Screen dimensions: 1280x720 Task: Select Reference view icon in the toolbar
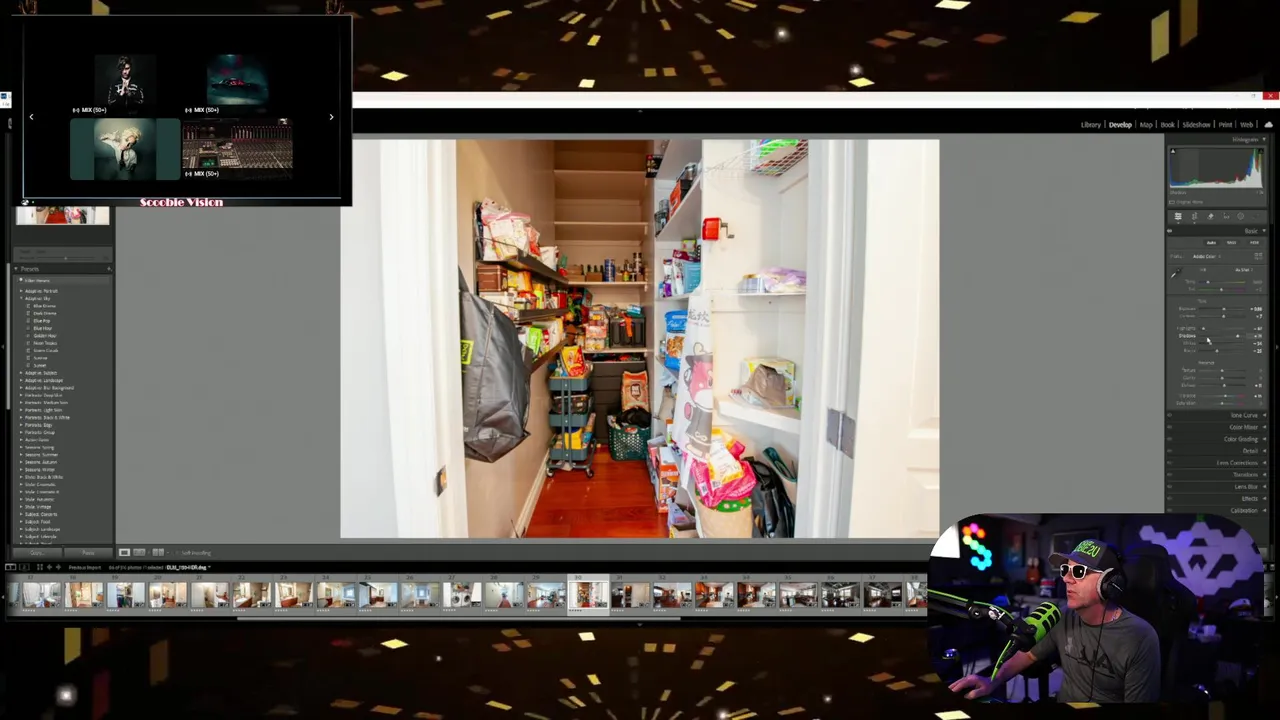point(140,552)
